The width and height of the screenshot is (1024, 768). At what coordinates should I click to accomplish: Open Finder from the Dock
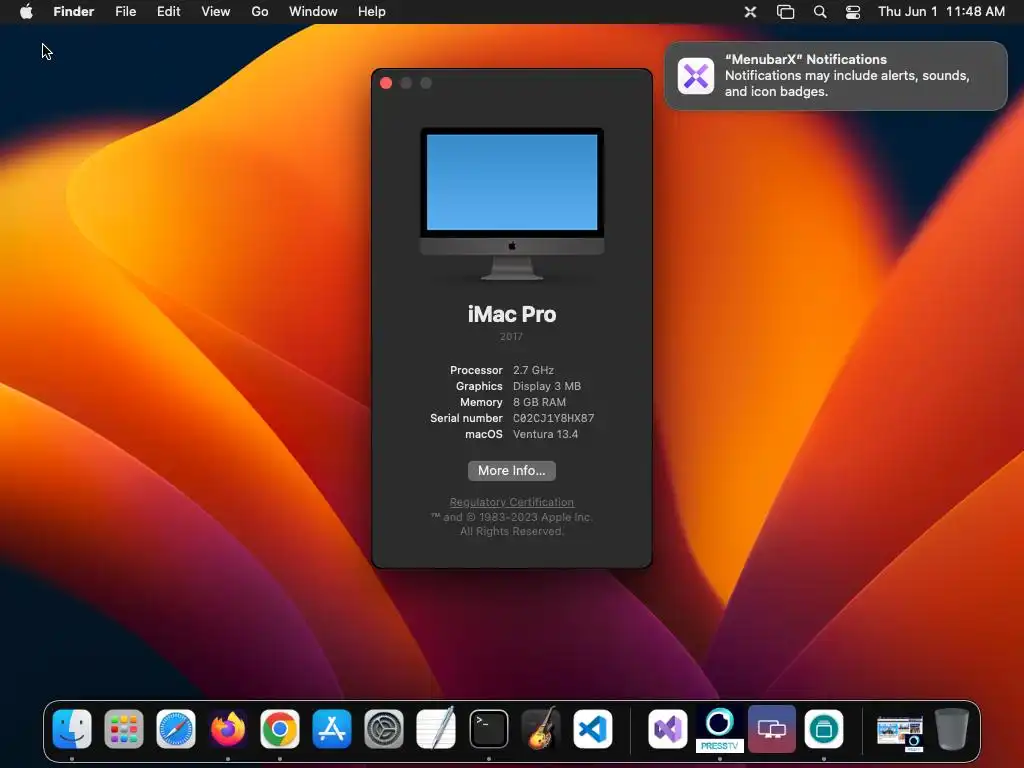point(72,728)
